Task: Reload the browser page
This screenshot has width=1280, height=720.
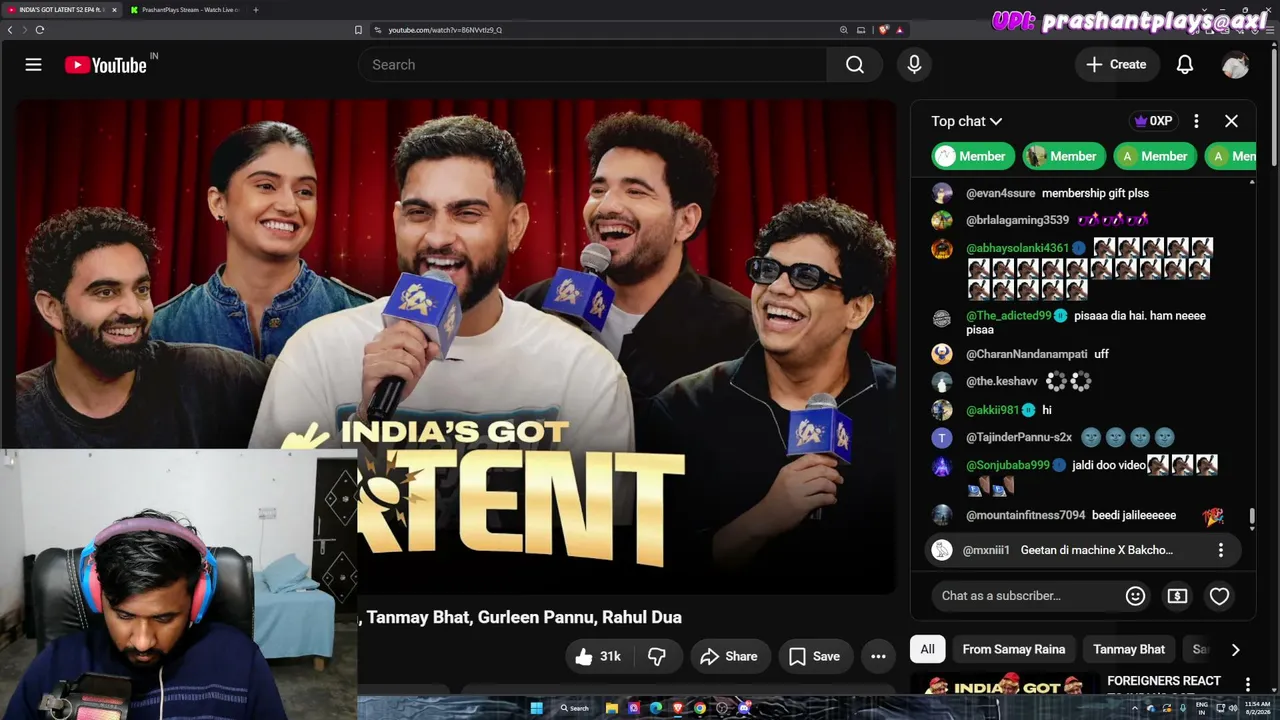Action: tap(40, 30)
